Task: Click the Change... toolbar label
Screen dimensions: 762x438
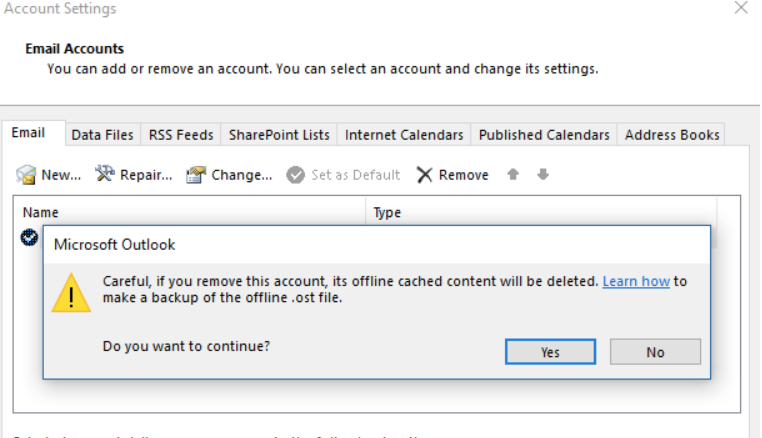Action: [x=242, y=175]
